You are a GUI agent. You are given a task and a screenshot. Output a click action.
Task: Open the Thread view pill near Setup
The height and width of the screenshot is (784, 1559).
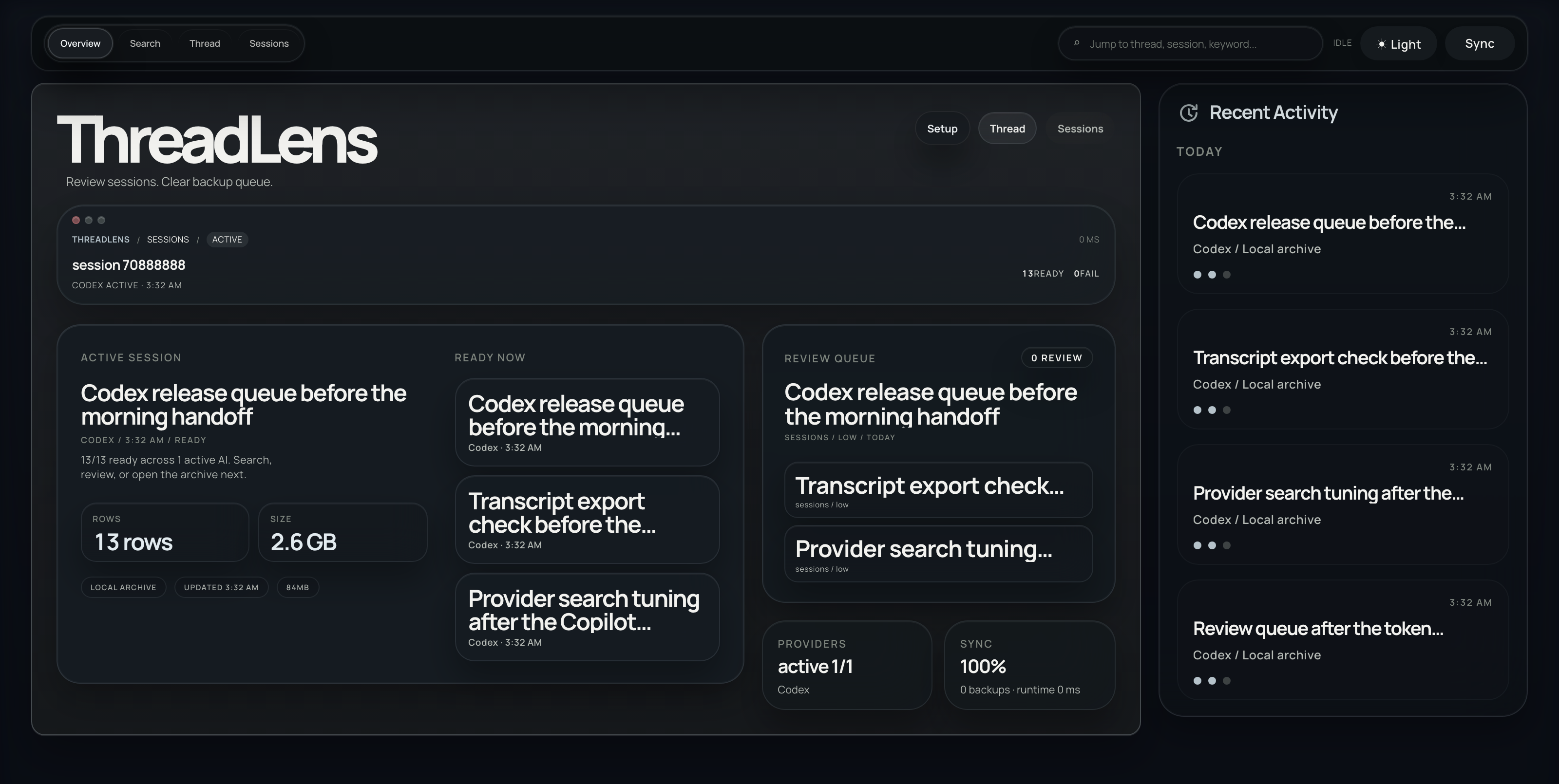coord(1007,128)
